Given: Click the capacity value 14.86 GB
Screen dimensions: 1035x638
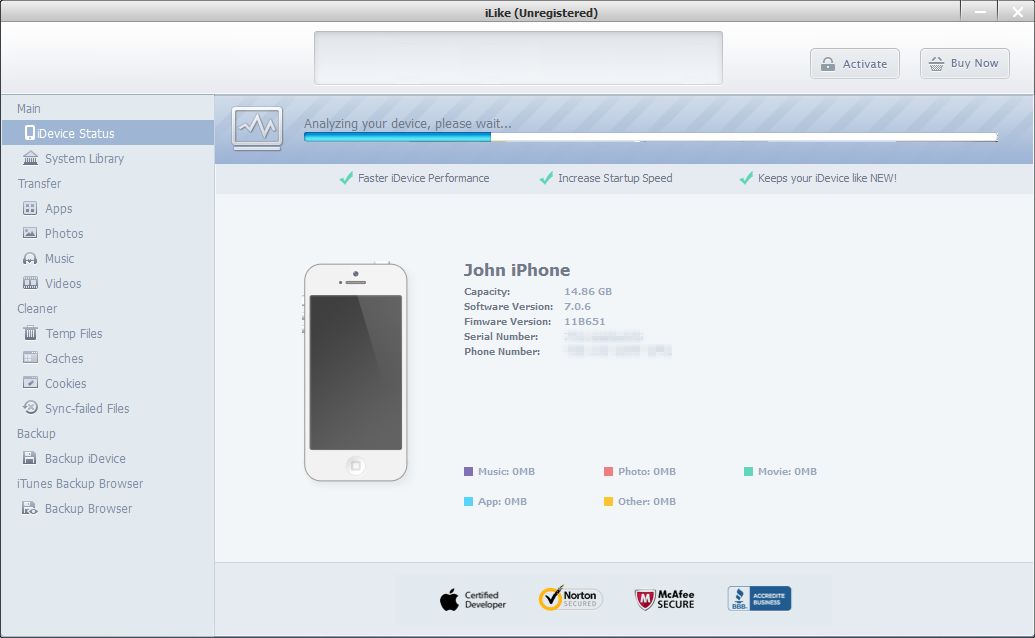Looking at the screenshot, I should tap(587, 292).
